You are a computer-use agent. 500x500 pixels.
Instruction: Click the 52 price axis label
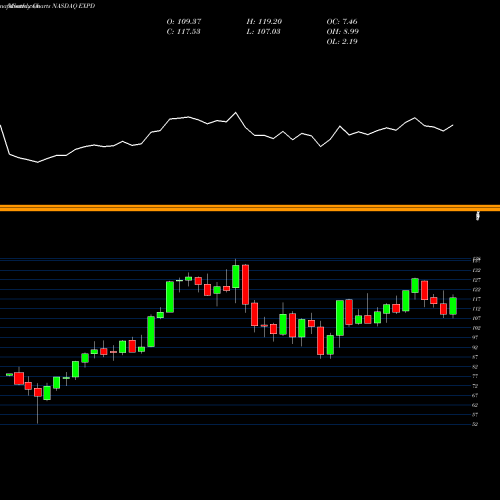click(x=476, y=424)
